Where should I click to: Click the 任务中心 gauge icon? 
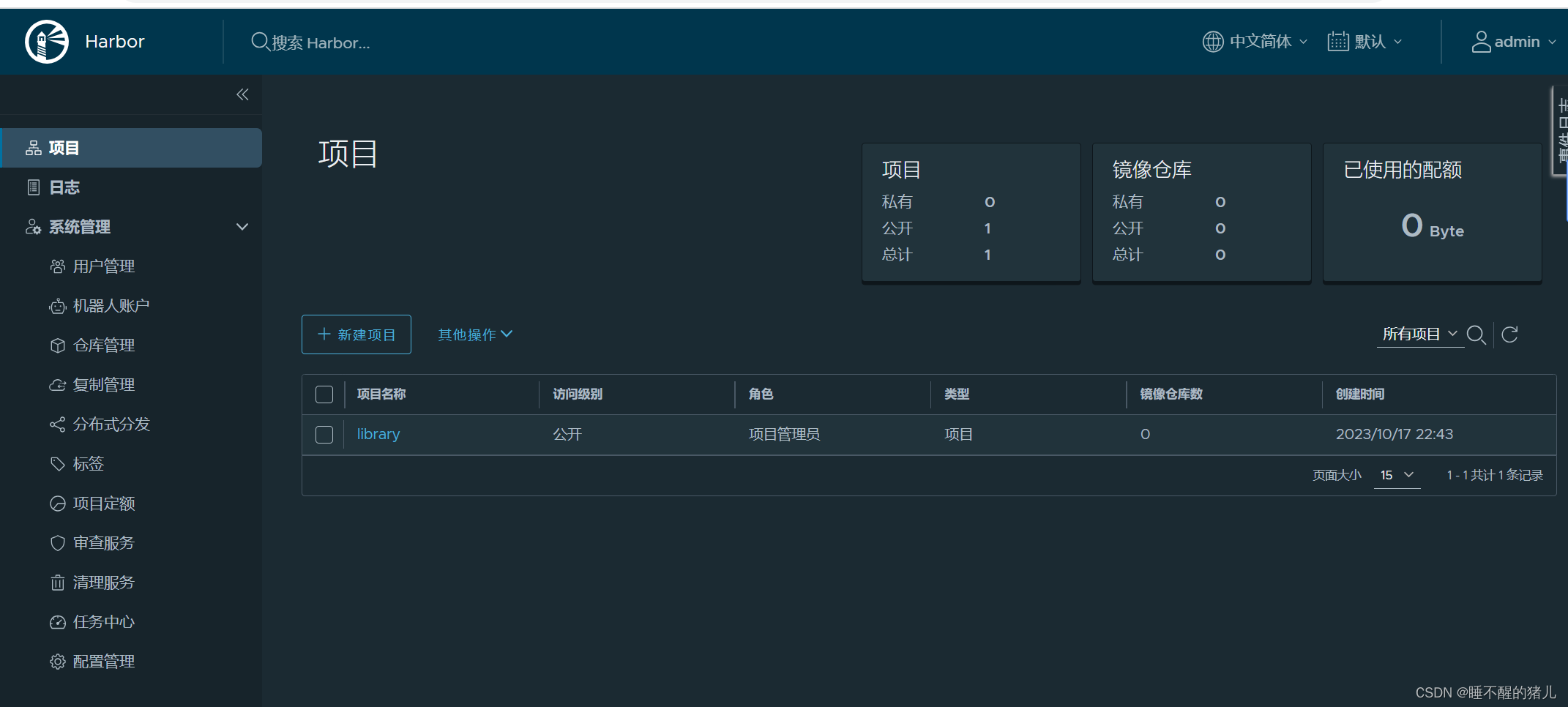[x=58, y=622]
